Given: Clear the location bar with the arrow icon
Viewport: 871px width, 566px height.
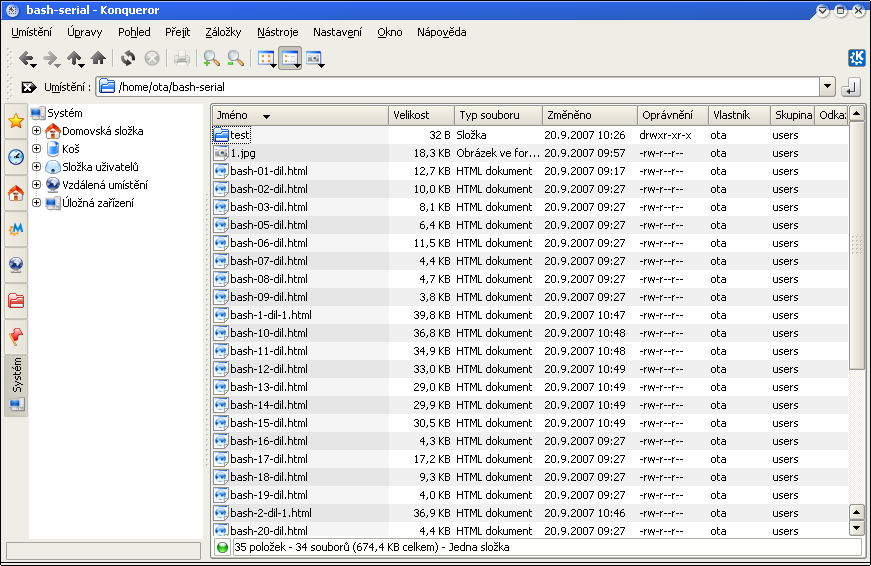Looking at the screenshot, I should pos(28,88).
